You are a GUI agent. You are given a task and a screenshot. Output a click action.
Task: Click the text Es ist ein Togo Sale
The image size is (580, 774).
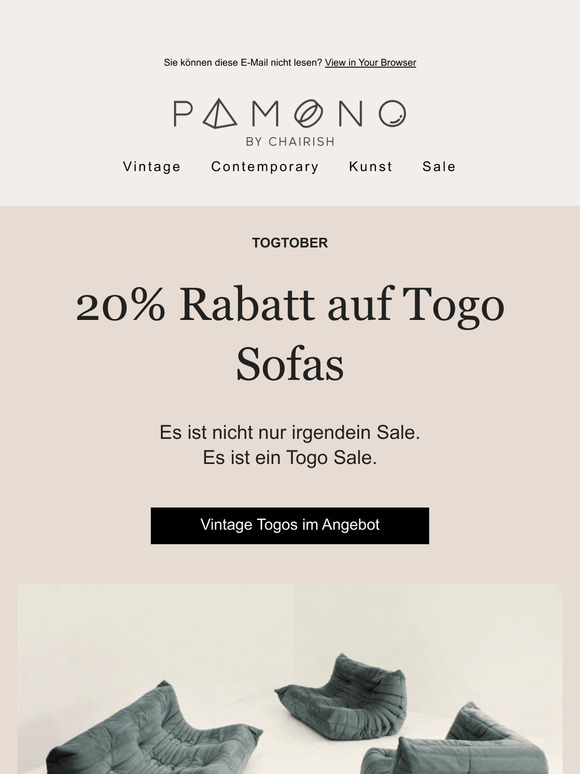tap(290, 457)
